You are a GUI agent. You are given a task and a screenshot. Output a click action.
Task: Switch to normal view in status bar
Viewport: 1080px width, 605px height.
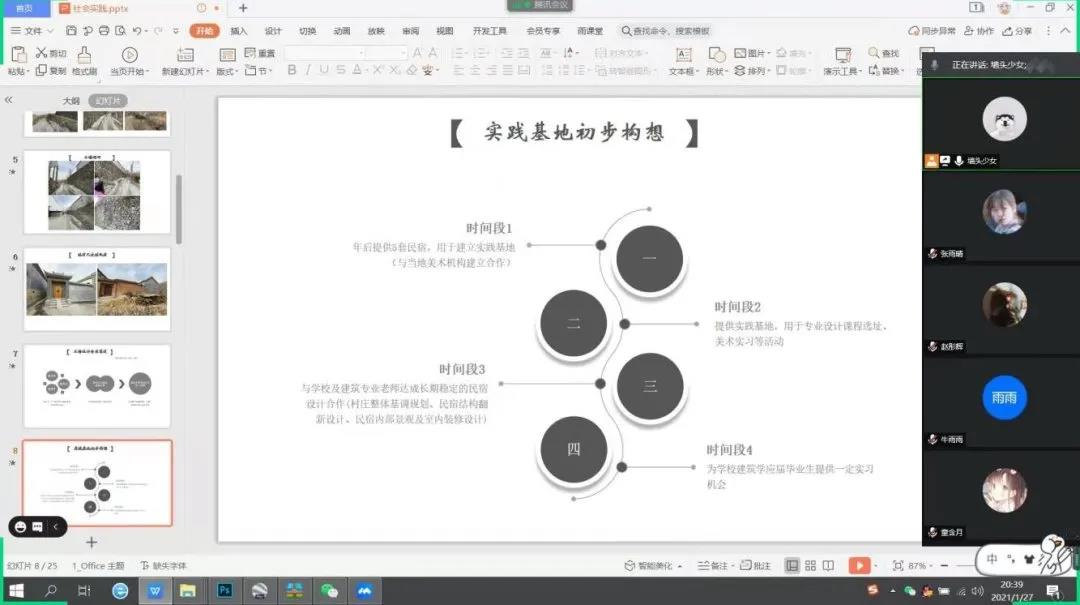click(x=792, y=566)
